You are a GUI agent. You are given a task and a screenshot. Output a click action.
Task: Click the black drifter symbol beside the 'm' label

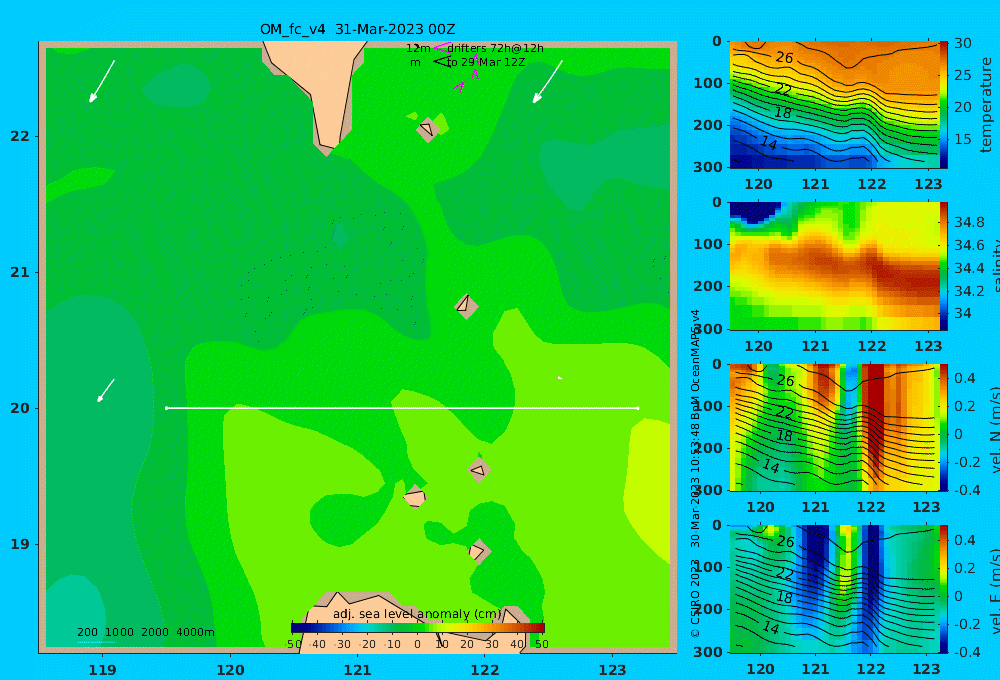pos(442,62)
